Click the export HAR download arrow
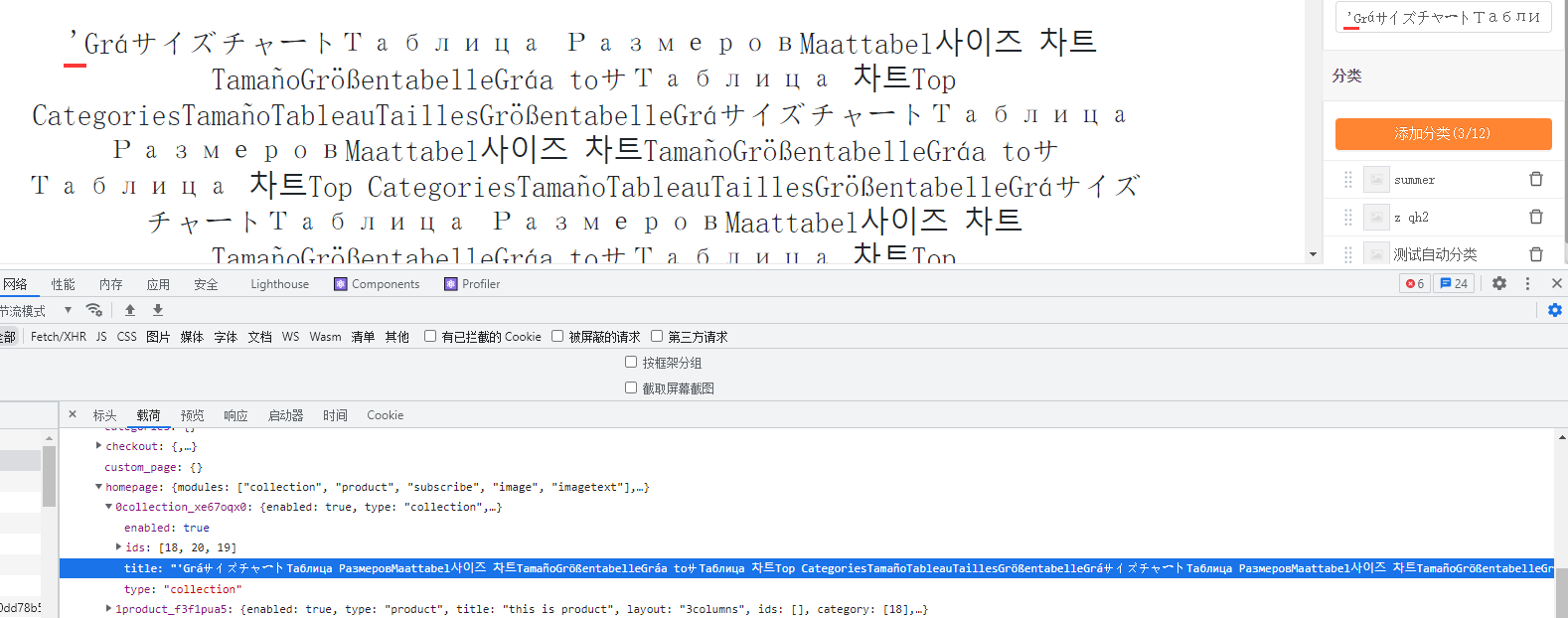The width and height of the screenshot is (1568, 618). coord(158,310)
